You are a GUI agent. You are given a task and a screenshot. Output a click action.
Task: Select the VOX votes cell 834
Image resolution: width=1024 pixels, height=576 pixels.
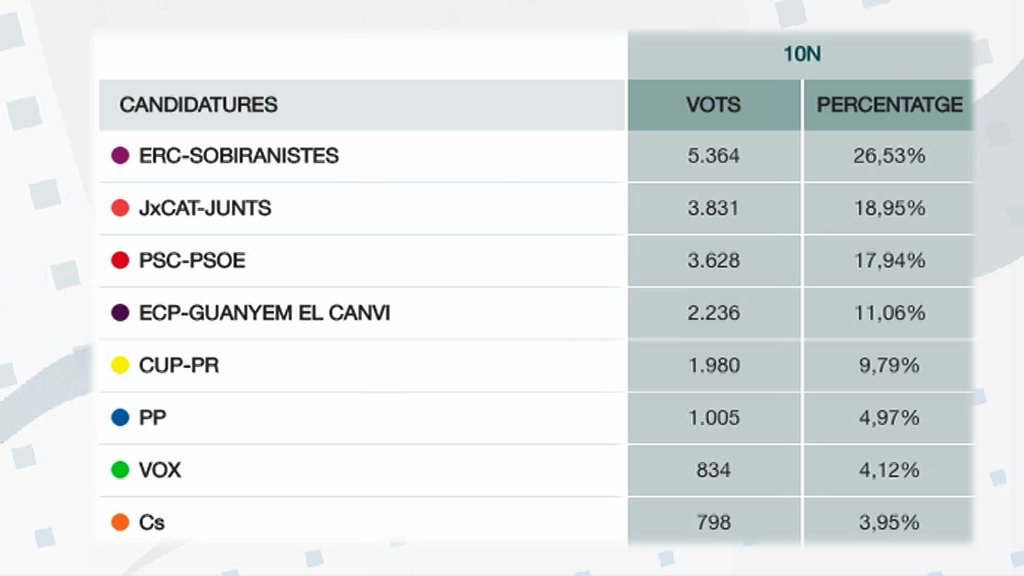pyautogui.click(x=714, y=470)
